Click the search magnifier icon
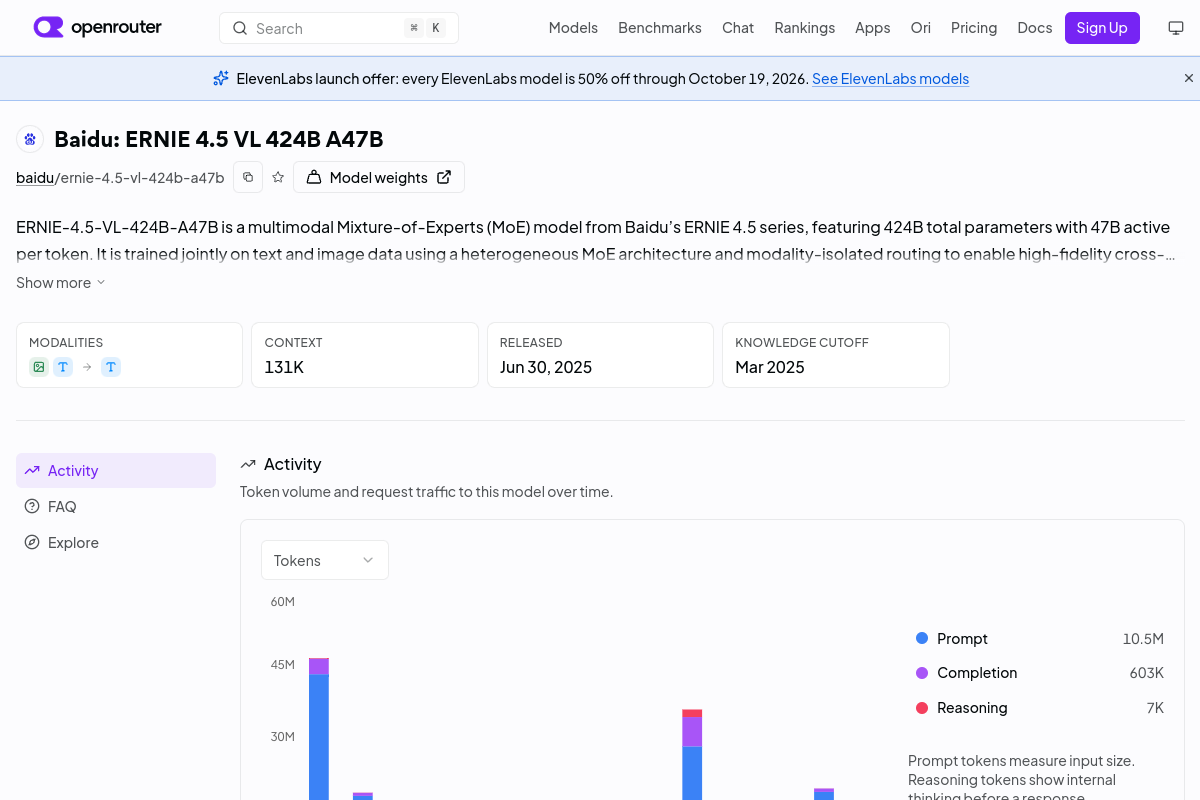Image resolution: width=1200 pixels, height=800 pixels. click(x=240, y=28)
